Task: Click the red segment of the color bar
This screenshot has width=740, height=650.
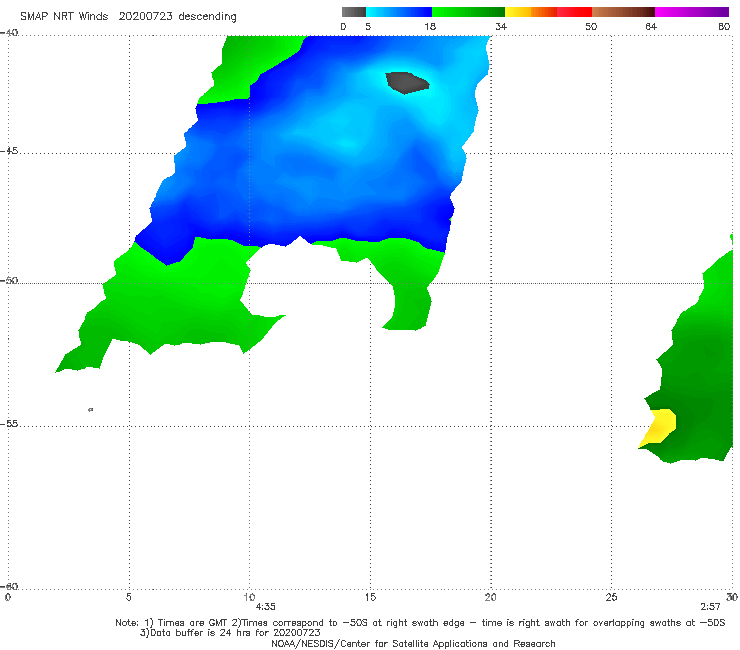Action: [574, 12]
